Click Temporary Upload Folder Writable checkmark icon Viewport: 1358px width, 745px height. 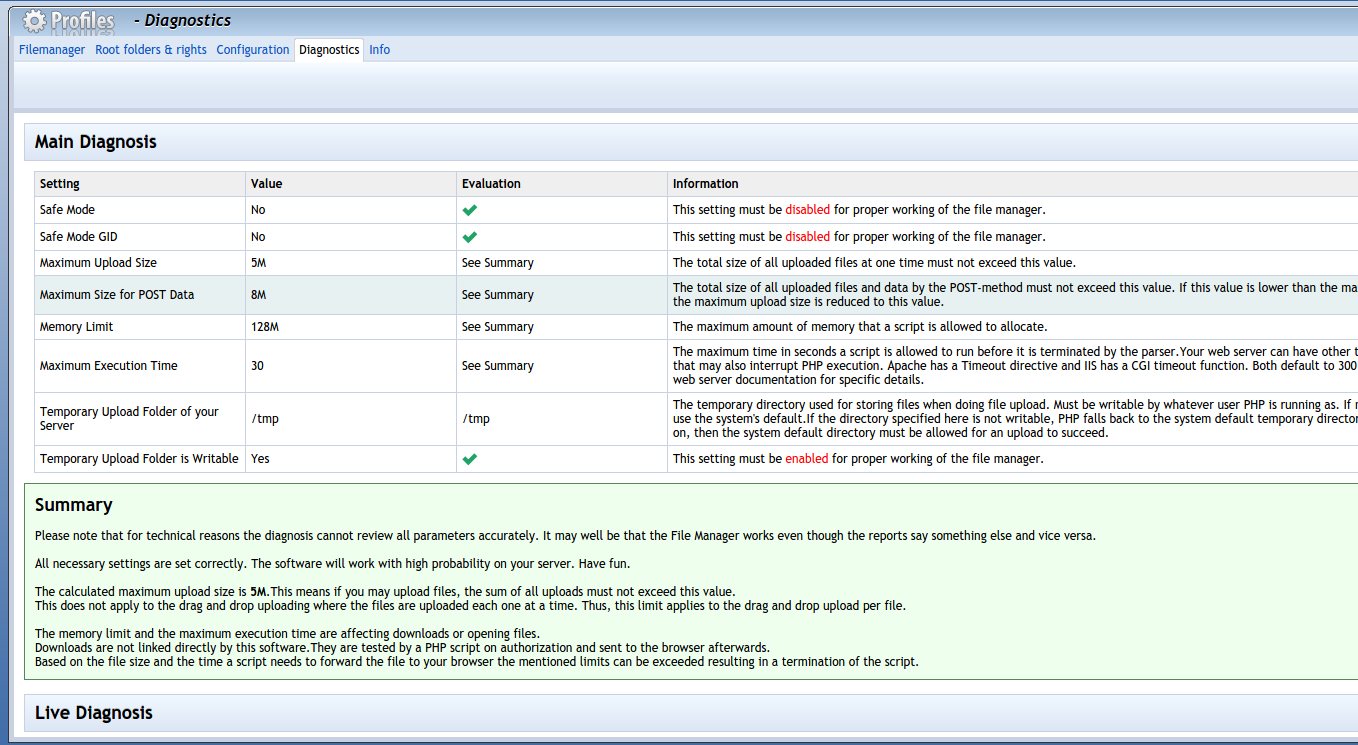click(x=470, y=459)
